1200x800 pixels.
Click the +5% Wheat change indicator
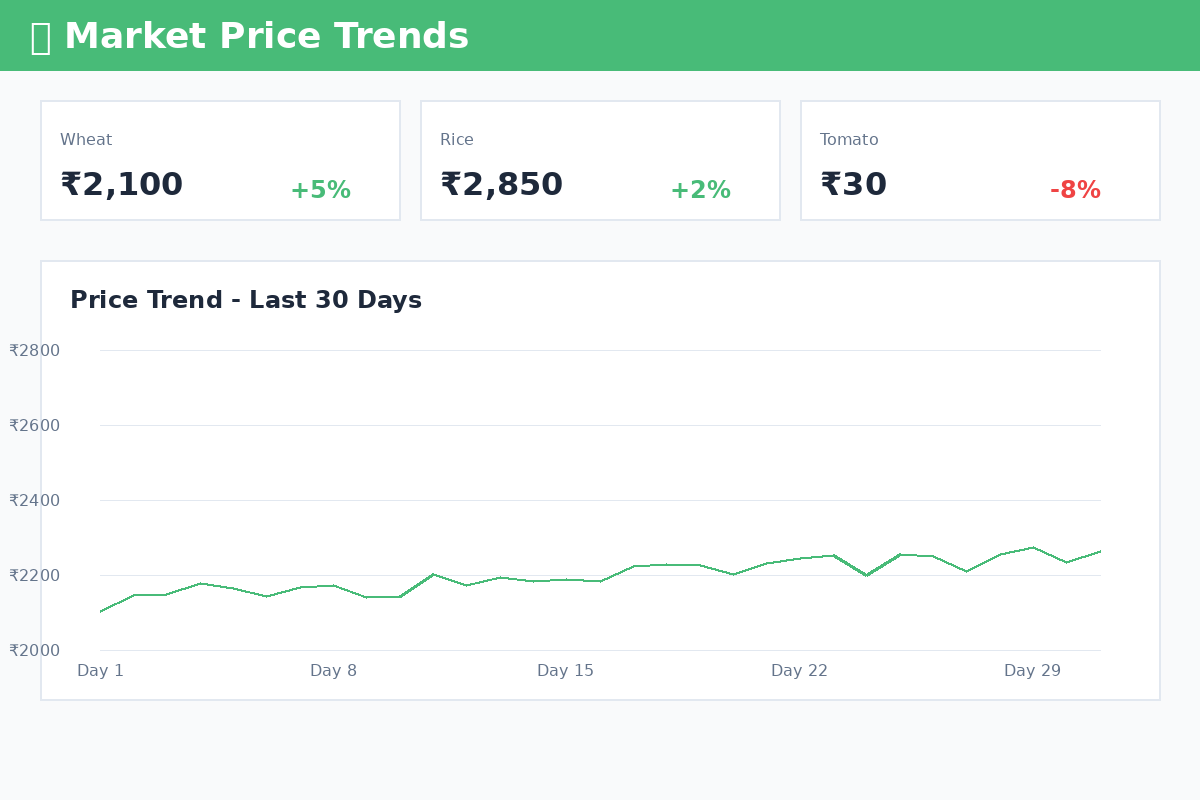(320, 190)
